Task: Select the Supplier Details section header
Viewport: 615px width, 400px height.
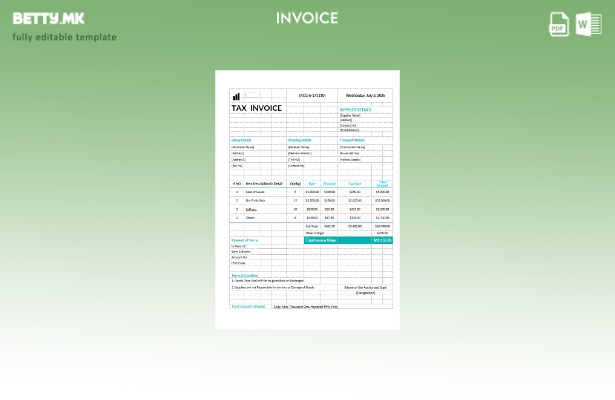Action: [x=355, y=110]
